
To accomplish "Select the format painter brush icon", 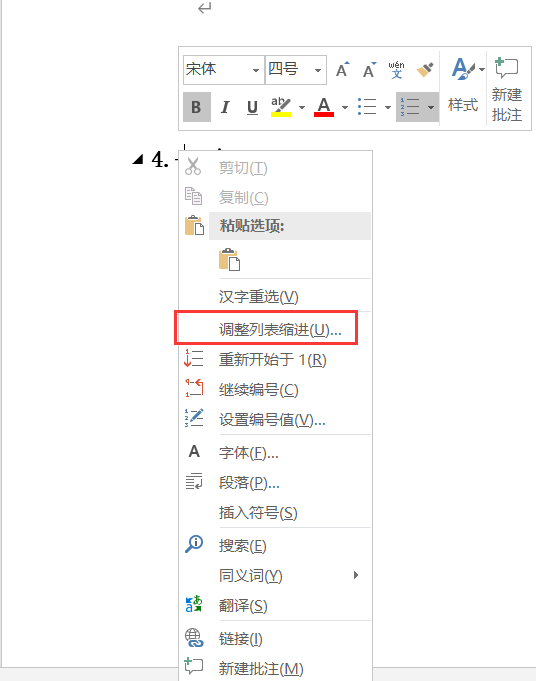I will coord(424,69).
